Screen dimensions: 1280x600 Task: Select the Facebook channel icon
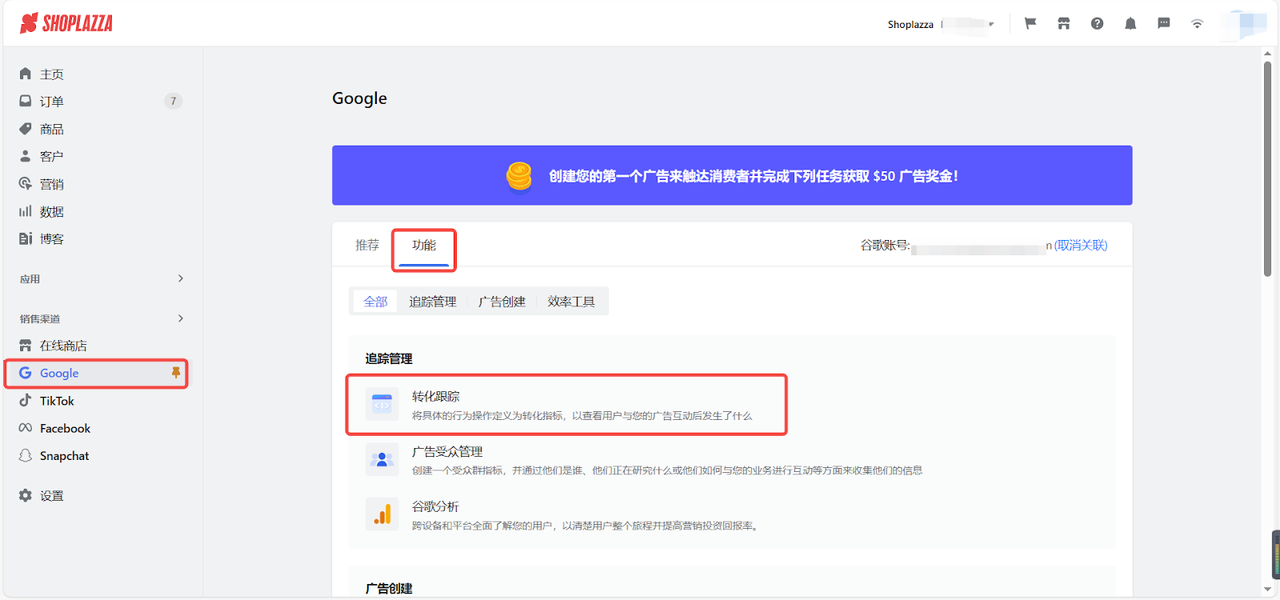click(x=24, y=427)
